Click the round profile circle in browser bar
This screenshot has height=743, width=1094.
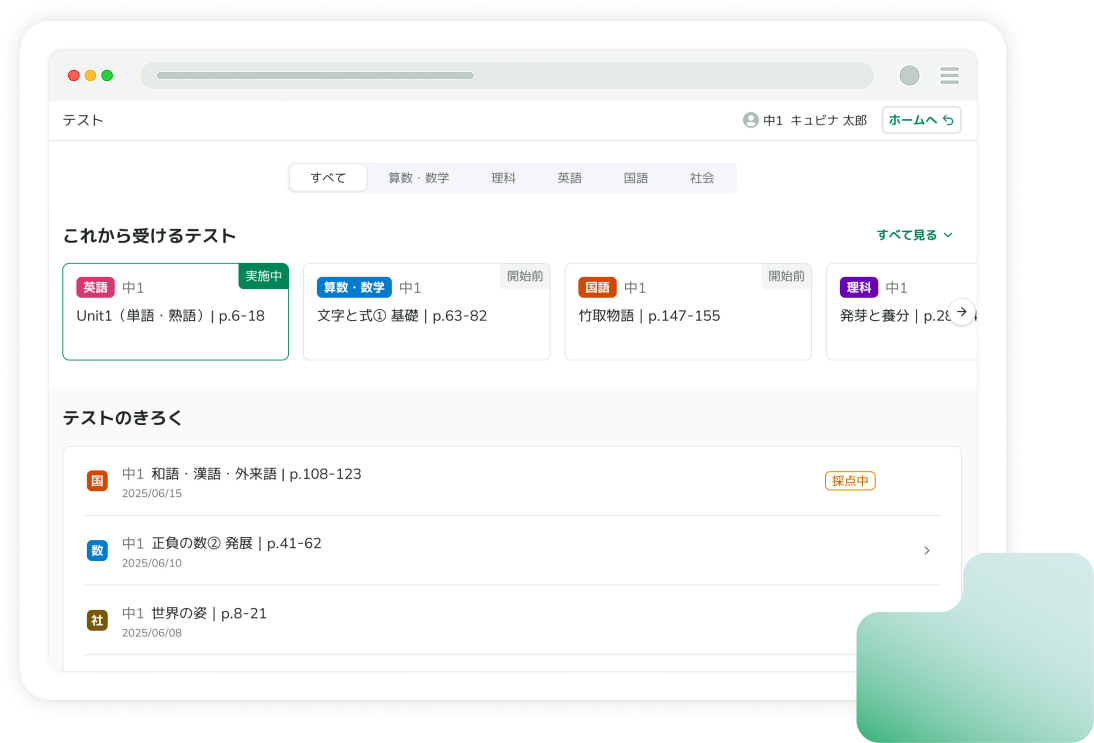tap(909, 75)
